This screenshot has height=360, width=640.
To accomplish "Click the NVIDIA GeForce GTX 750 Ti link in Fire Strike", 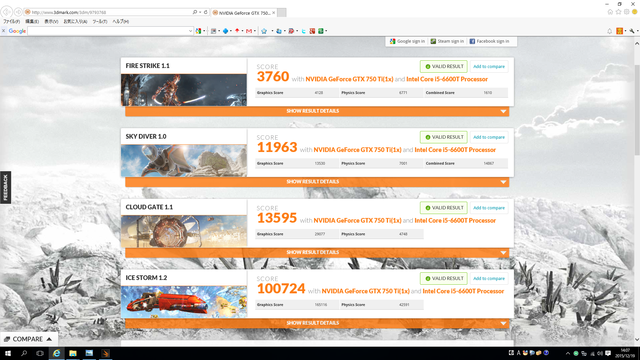I will [349, 79].
